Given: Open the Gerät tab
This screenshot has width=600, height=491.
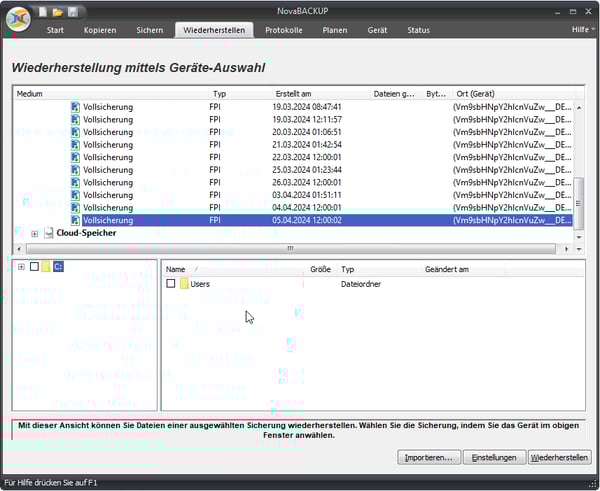Looking at the screenshot, I should coord(377,30).
